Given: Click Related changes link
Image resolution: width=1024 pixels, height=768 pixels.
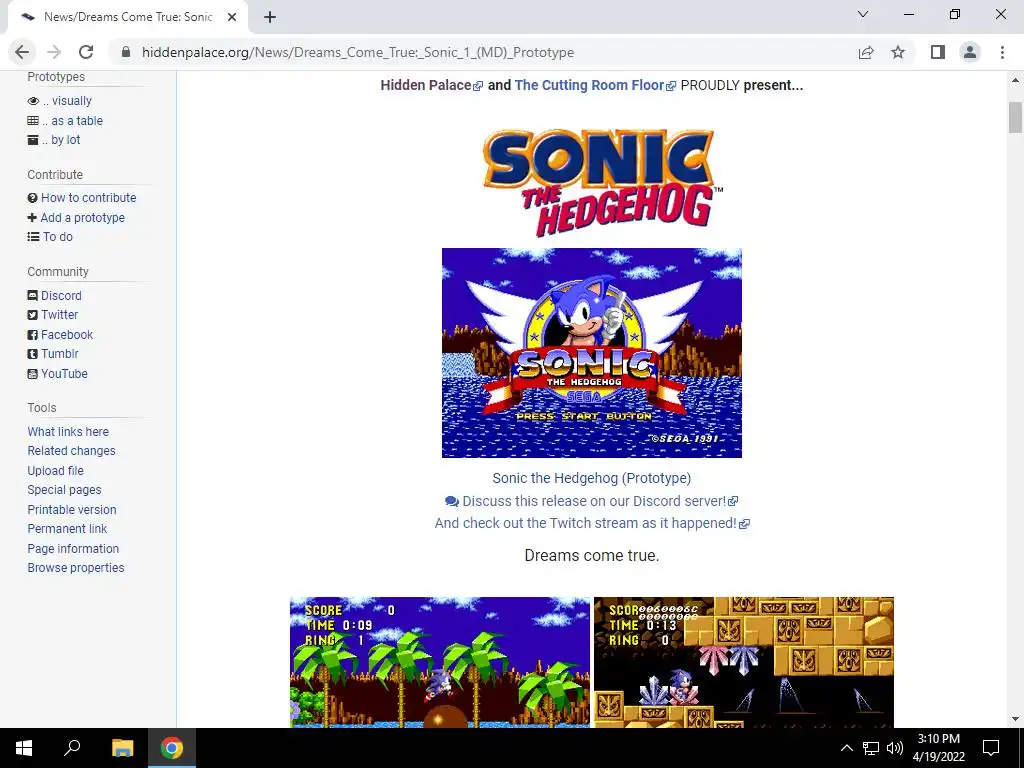Looking at the screenshot, I should tap(71, 451).
